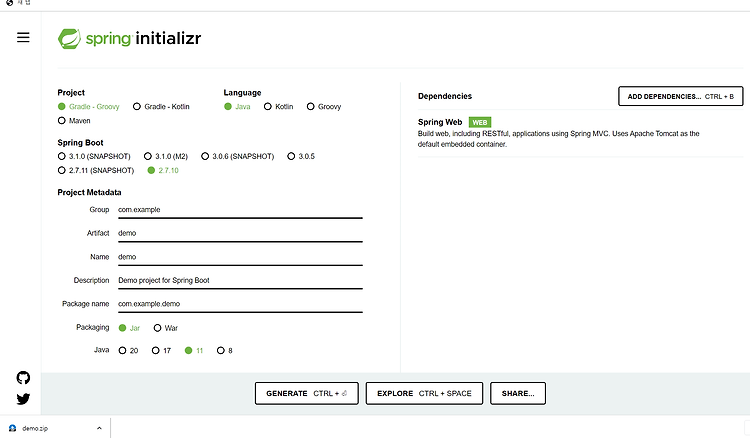Screen dimensions: 750x438
Task: Set packaging to Jar
Action: tap(129, 328)
